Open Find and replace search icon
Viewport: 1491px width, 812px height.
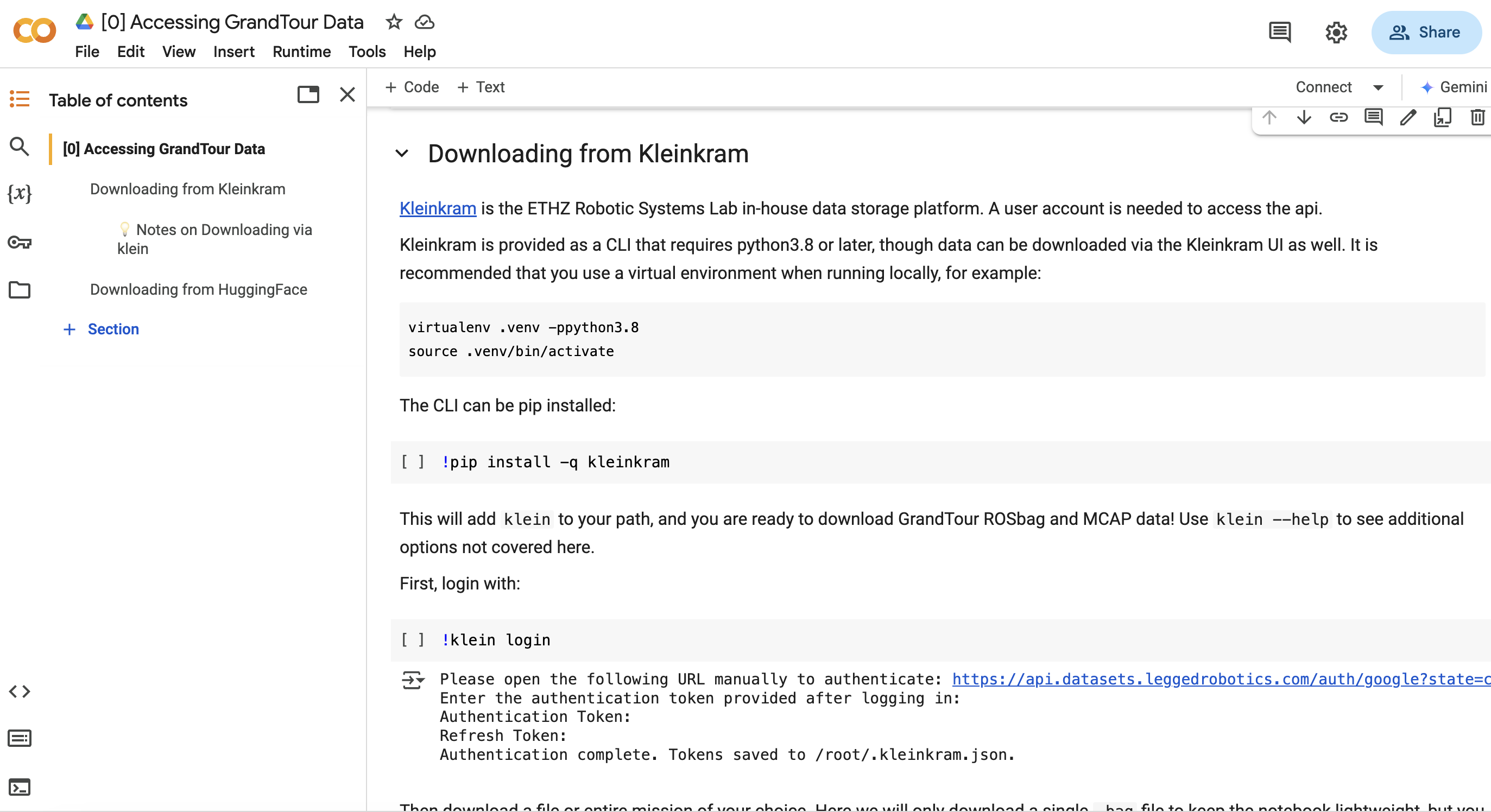(x=20, y=147)
